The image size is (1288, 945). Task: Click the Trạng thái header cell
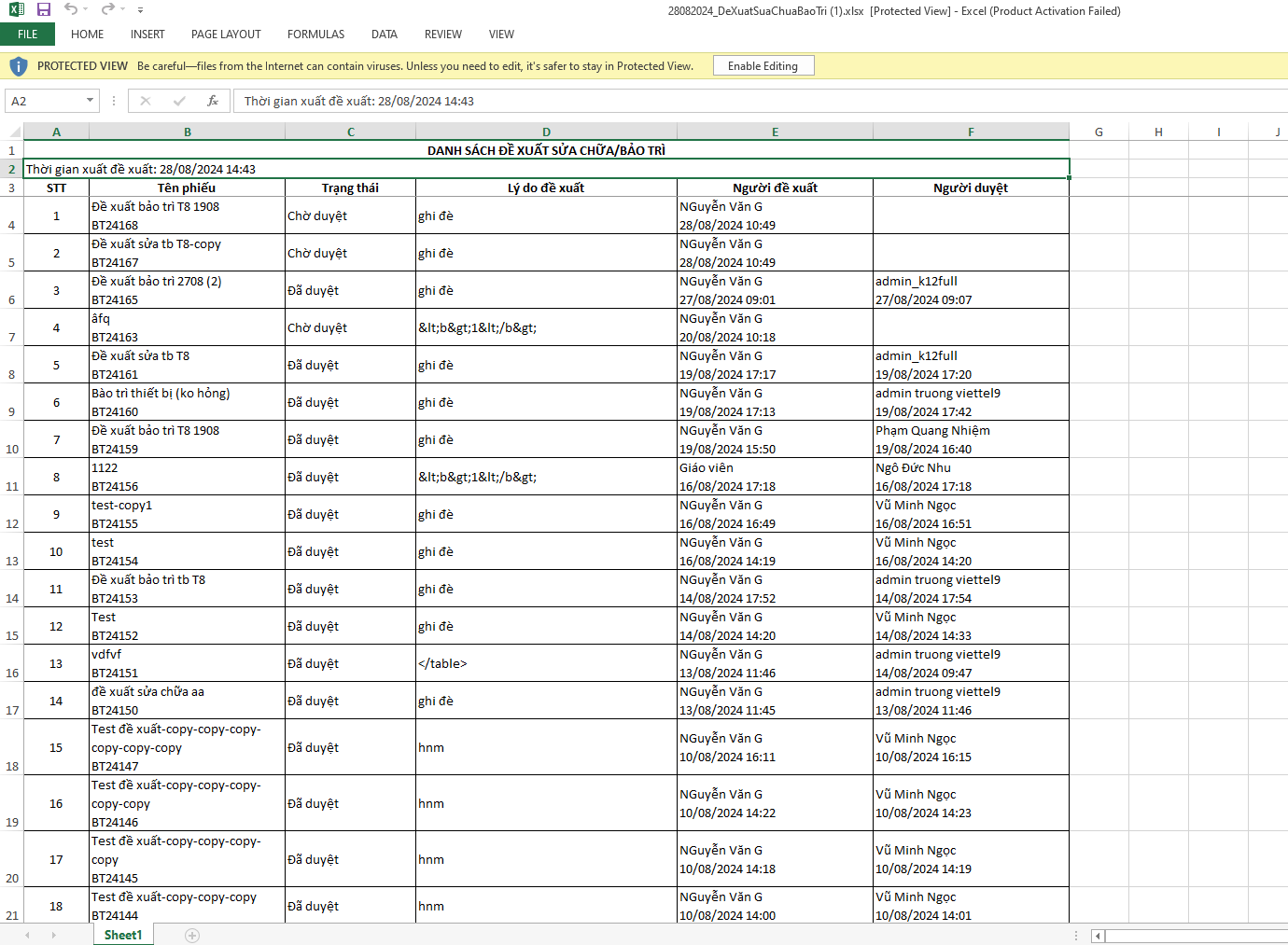[350, 188]
